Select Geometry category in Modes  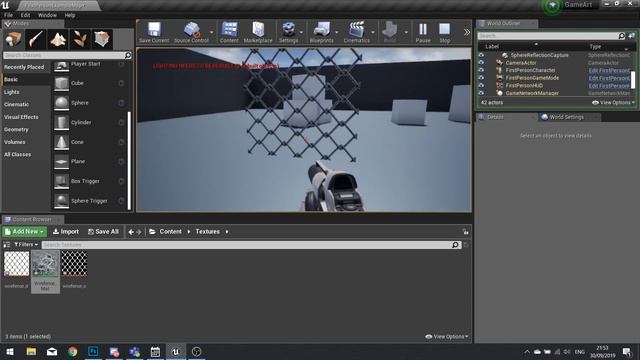[16, 129]
